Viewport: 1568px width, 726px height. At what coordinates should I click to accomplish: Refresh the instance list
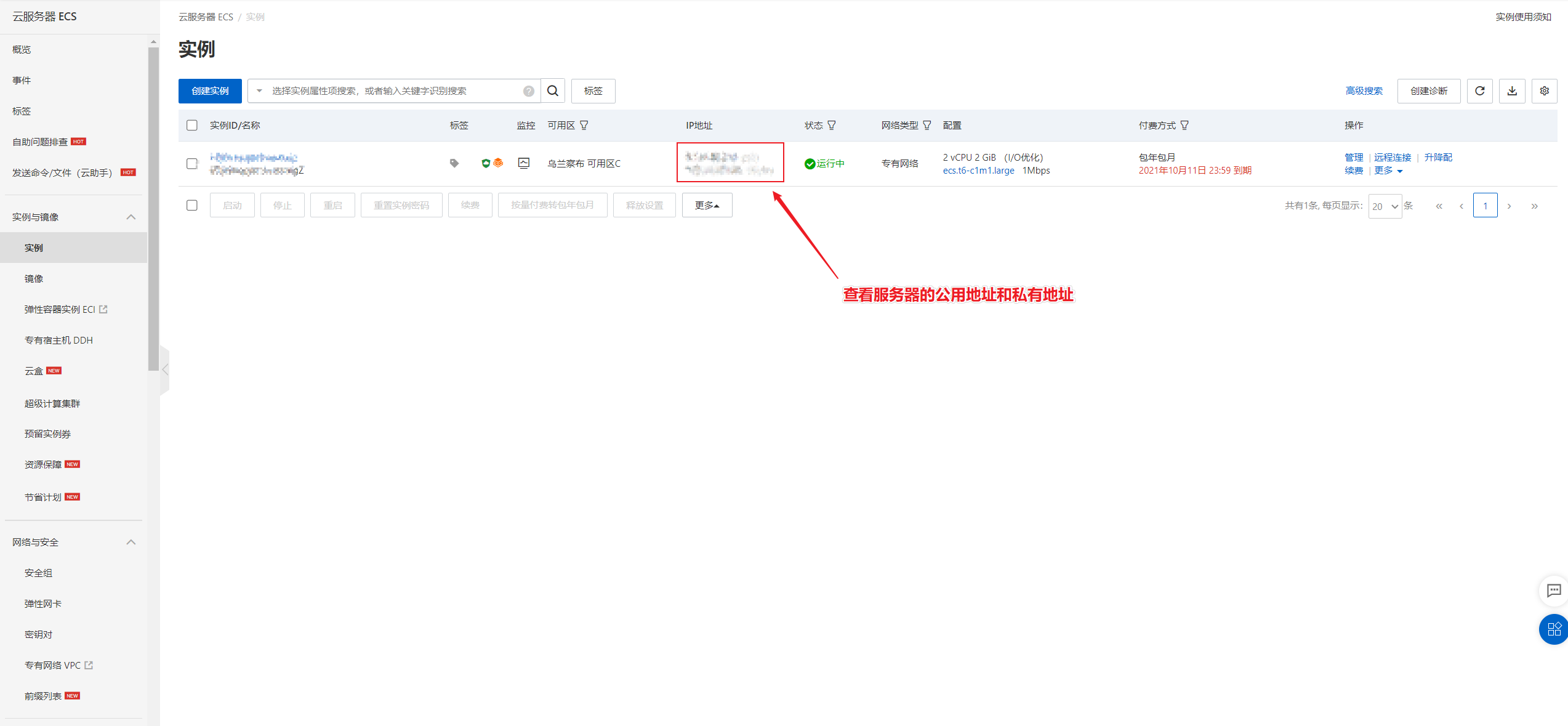[x=1480, y=91]
